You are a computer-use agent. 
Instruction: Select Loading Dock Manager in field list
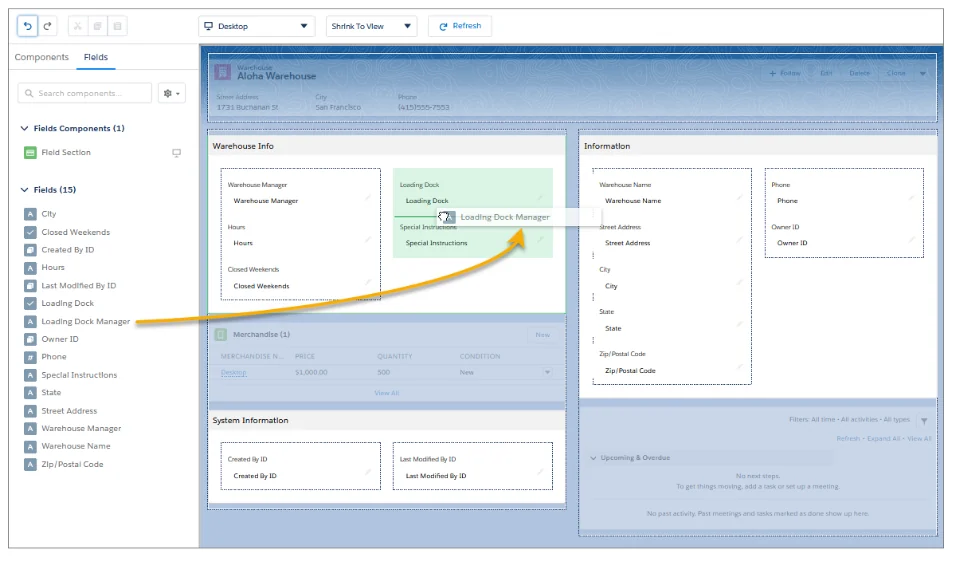[86, 321]
